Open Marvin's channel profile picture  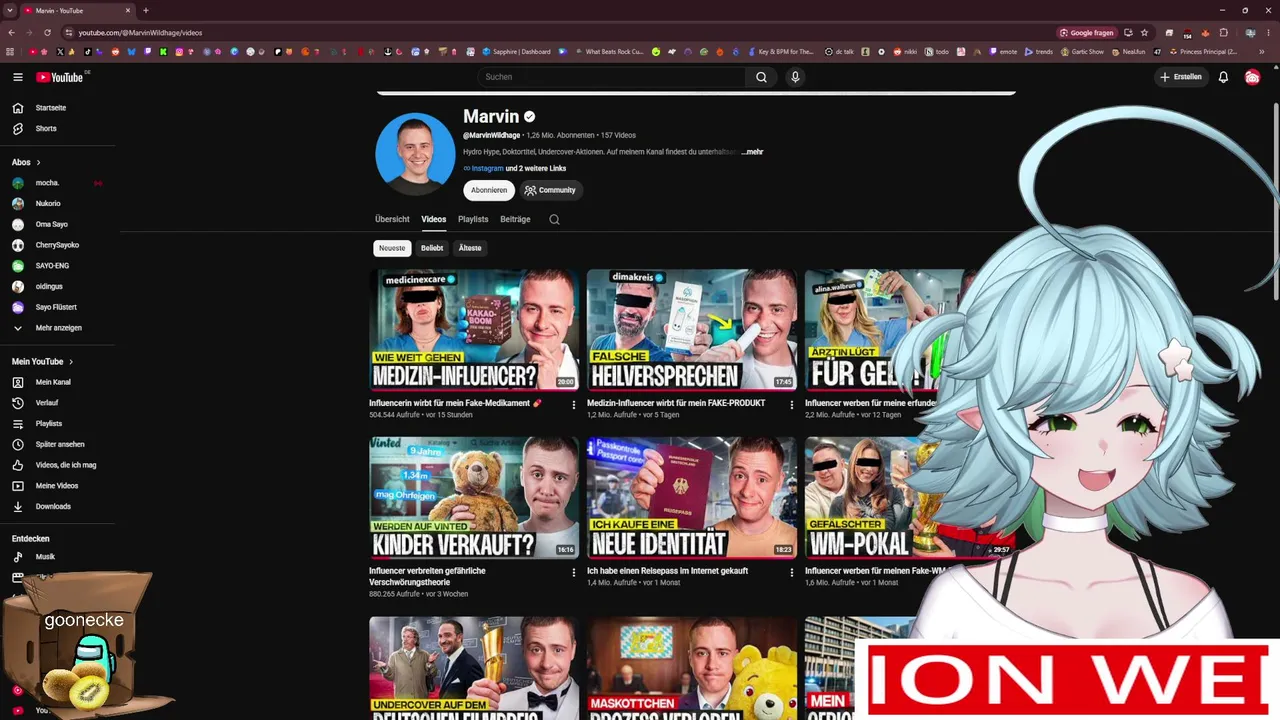[415, 154]
